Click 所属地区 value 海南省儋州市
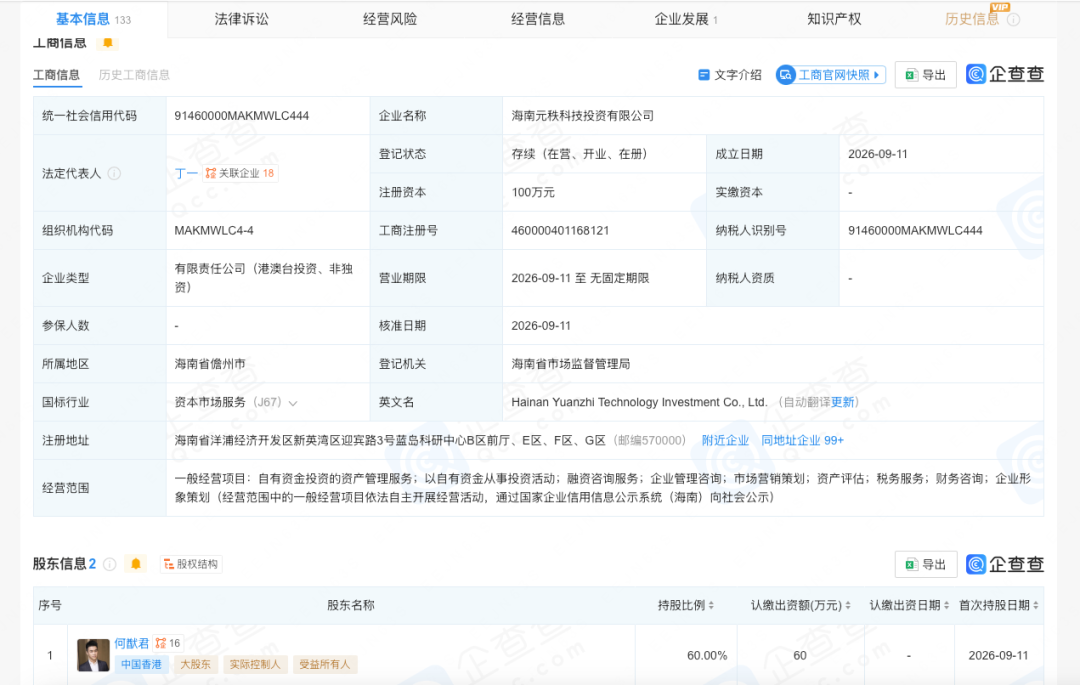Viewport: 1080px width, 685px height. point(210,364)
